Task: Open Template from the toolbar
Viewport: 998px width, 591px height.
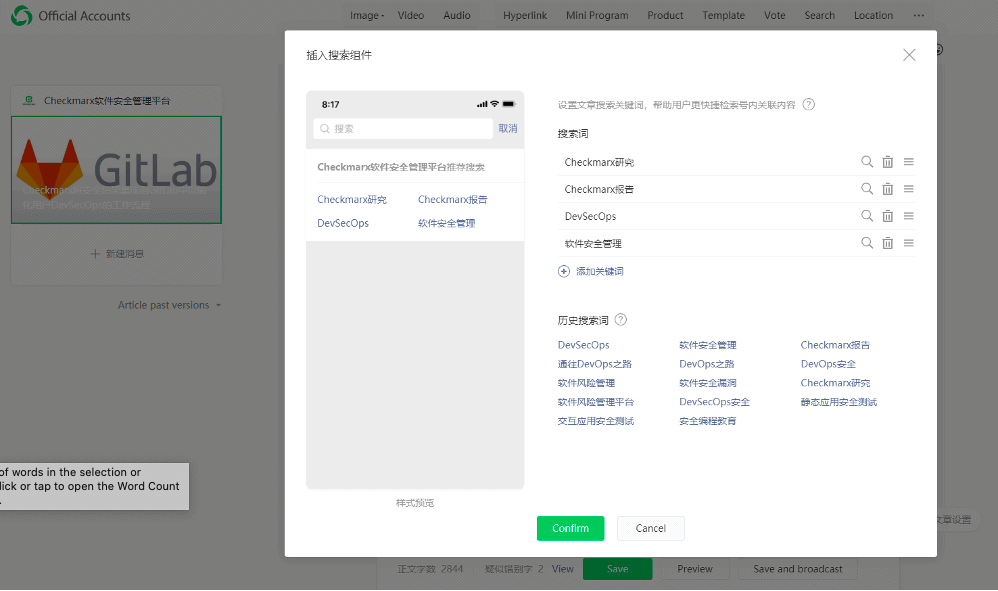Action: pos(724,15)
